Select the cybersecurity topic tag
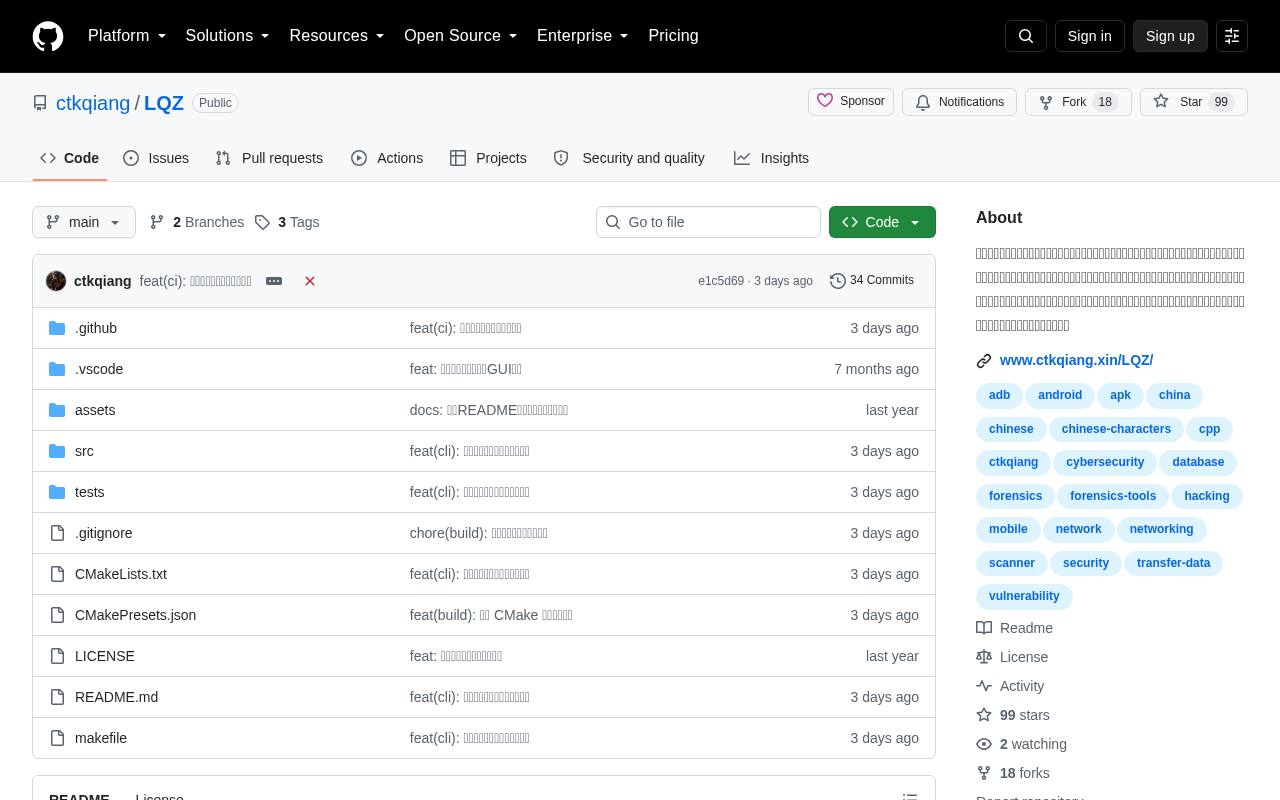1280x800 pixels. [x=1105, y=462]
